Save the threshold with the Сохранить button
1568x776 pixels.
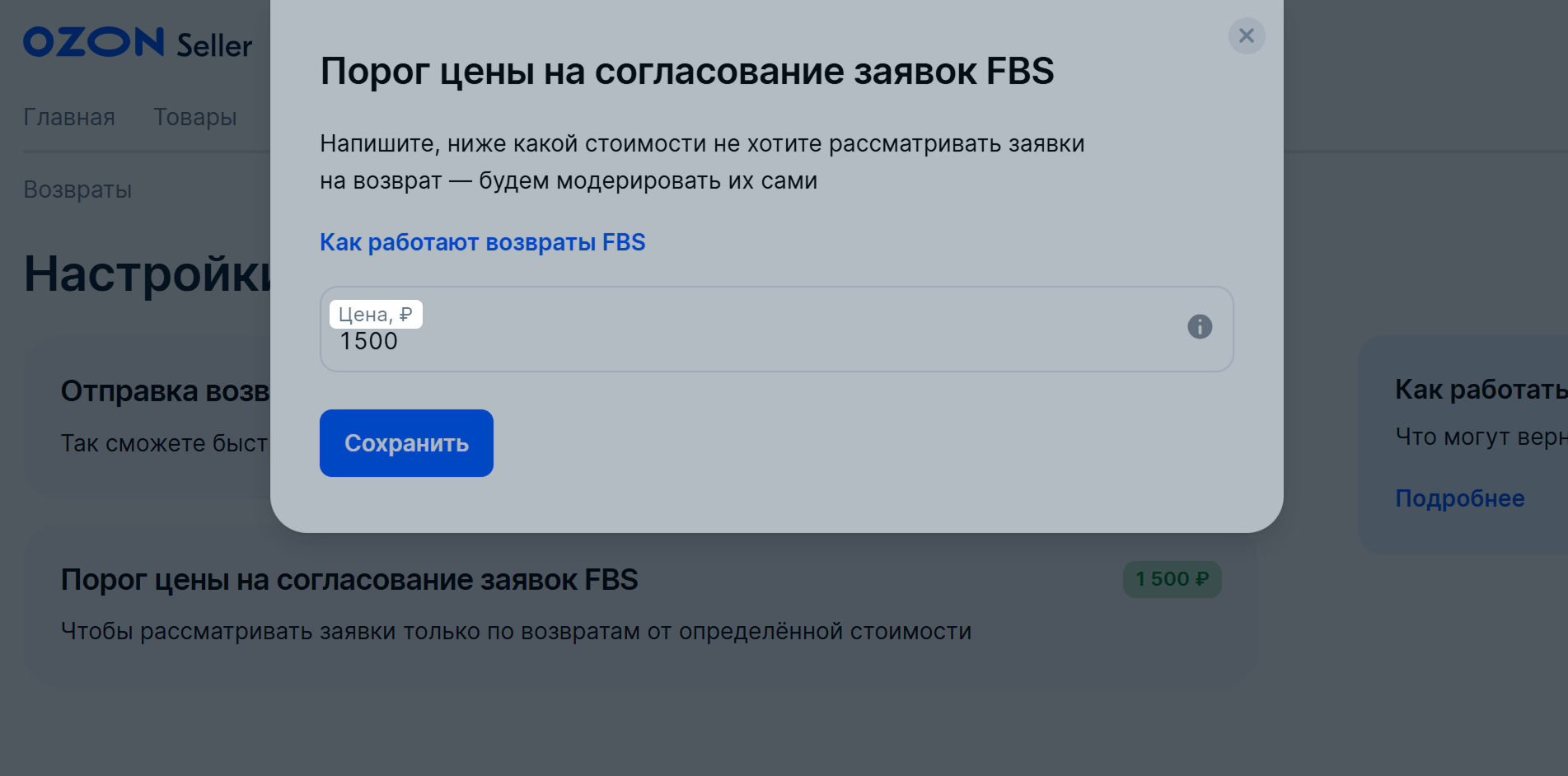point(406,443)
